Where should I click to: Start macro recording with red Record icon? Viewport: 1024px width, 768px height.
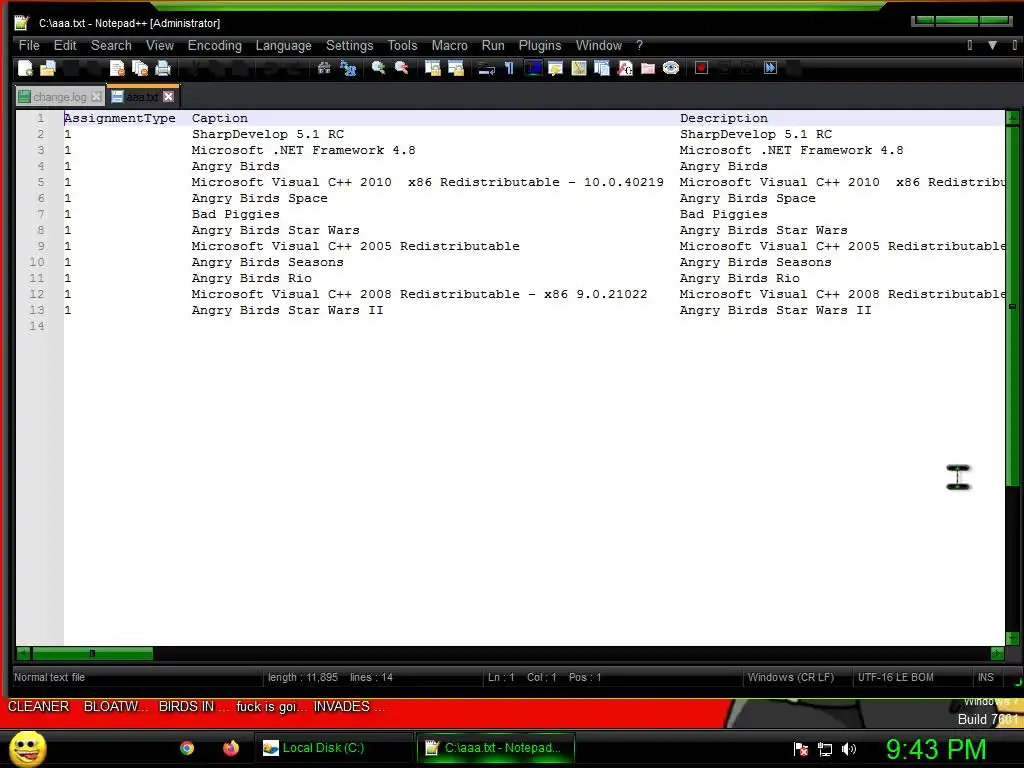click(x=701, y=68)
